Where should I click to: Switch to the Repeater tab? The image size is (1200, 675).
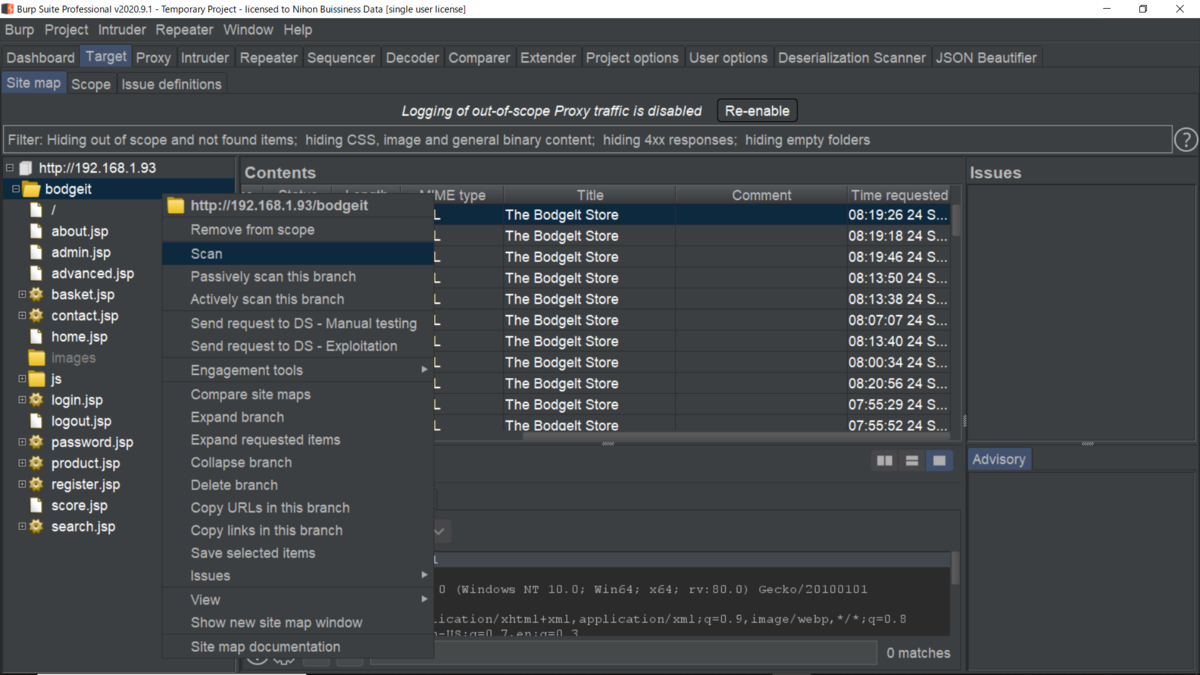269,57
